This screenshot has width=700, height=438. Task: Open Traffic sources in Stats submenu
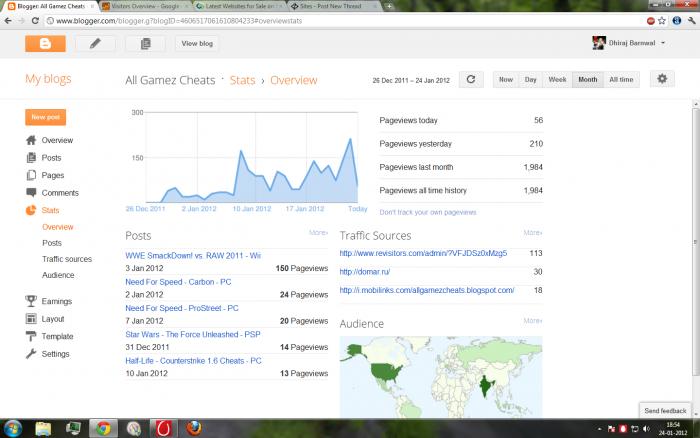[x=67, y=259]
